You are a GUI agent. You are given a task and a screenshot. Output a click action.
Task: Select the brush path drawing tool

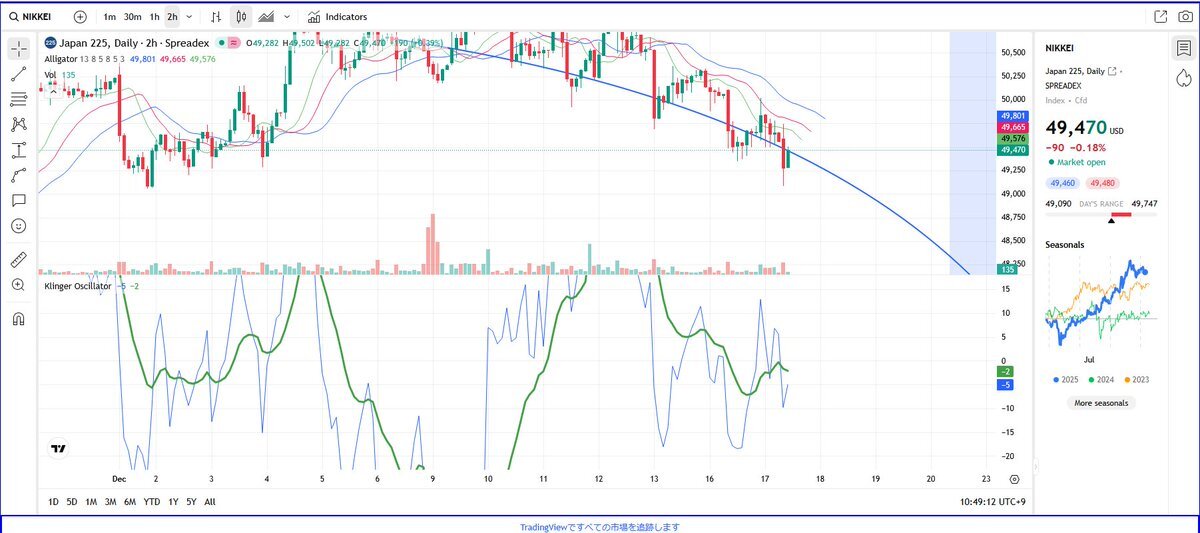pyautogui.click(x=18, y=175)
